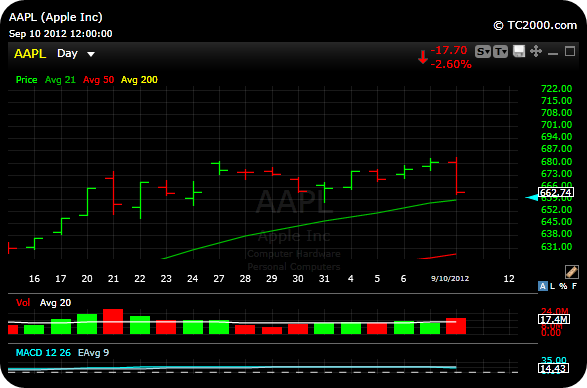Click the ruler drawing tool icon
The image size is (587, 388).
(571, 272)
